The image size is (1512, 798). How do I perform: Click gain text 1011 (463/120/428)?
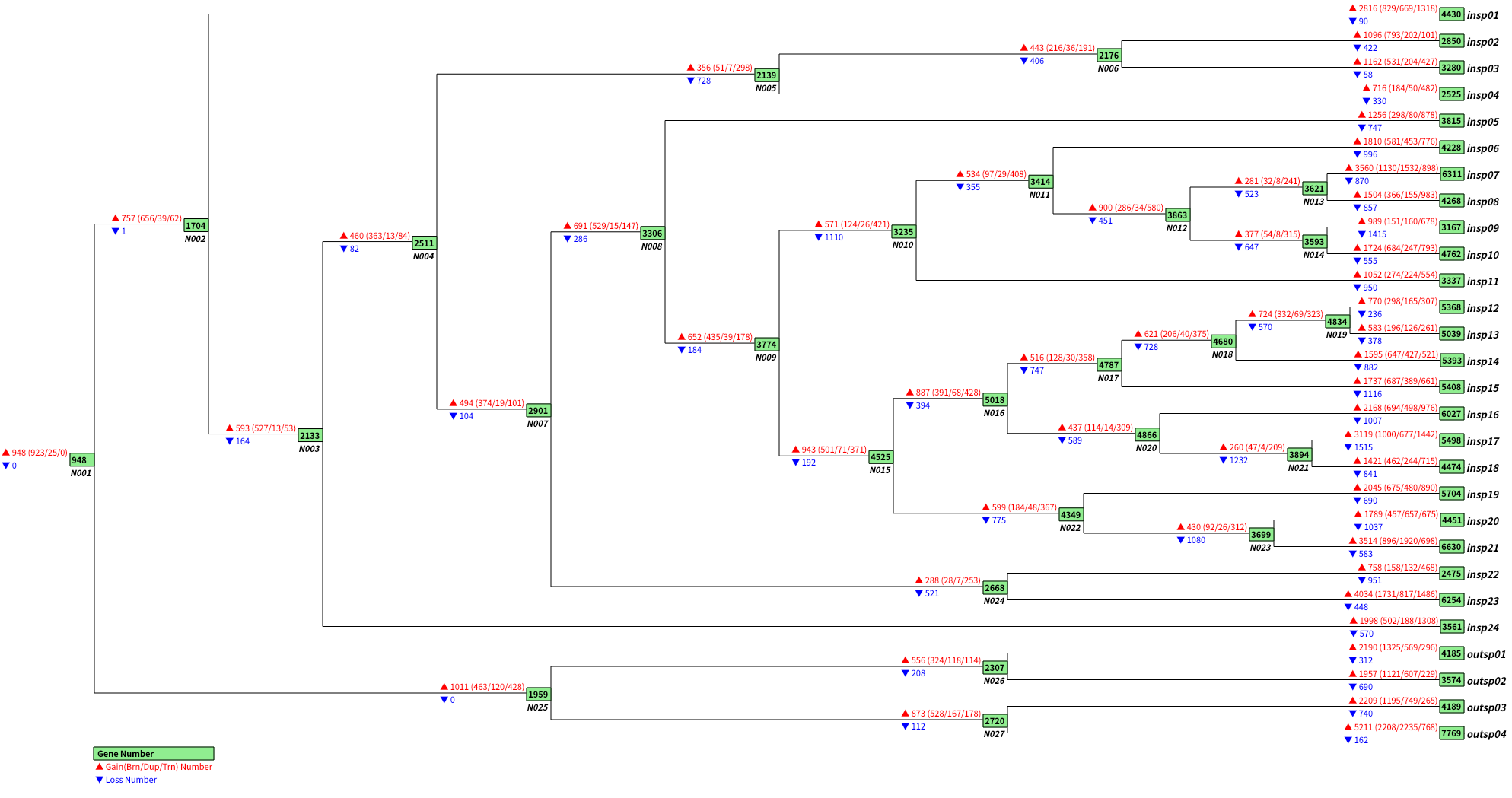coord(487,687)
